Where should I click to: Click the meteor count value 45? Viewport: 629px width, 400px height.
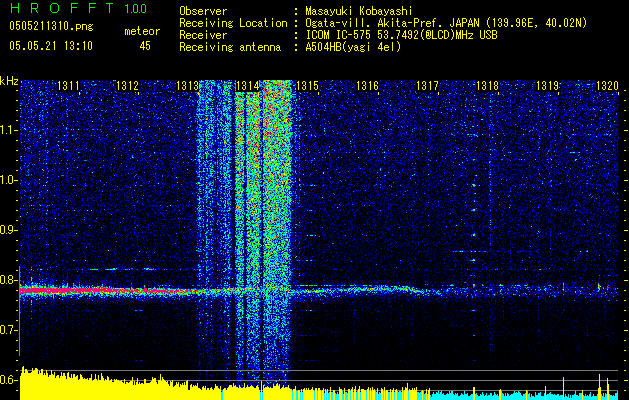(145, 46)
